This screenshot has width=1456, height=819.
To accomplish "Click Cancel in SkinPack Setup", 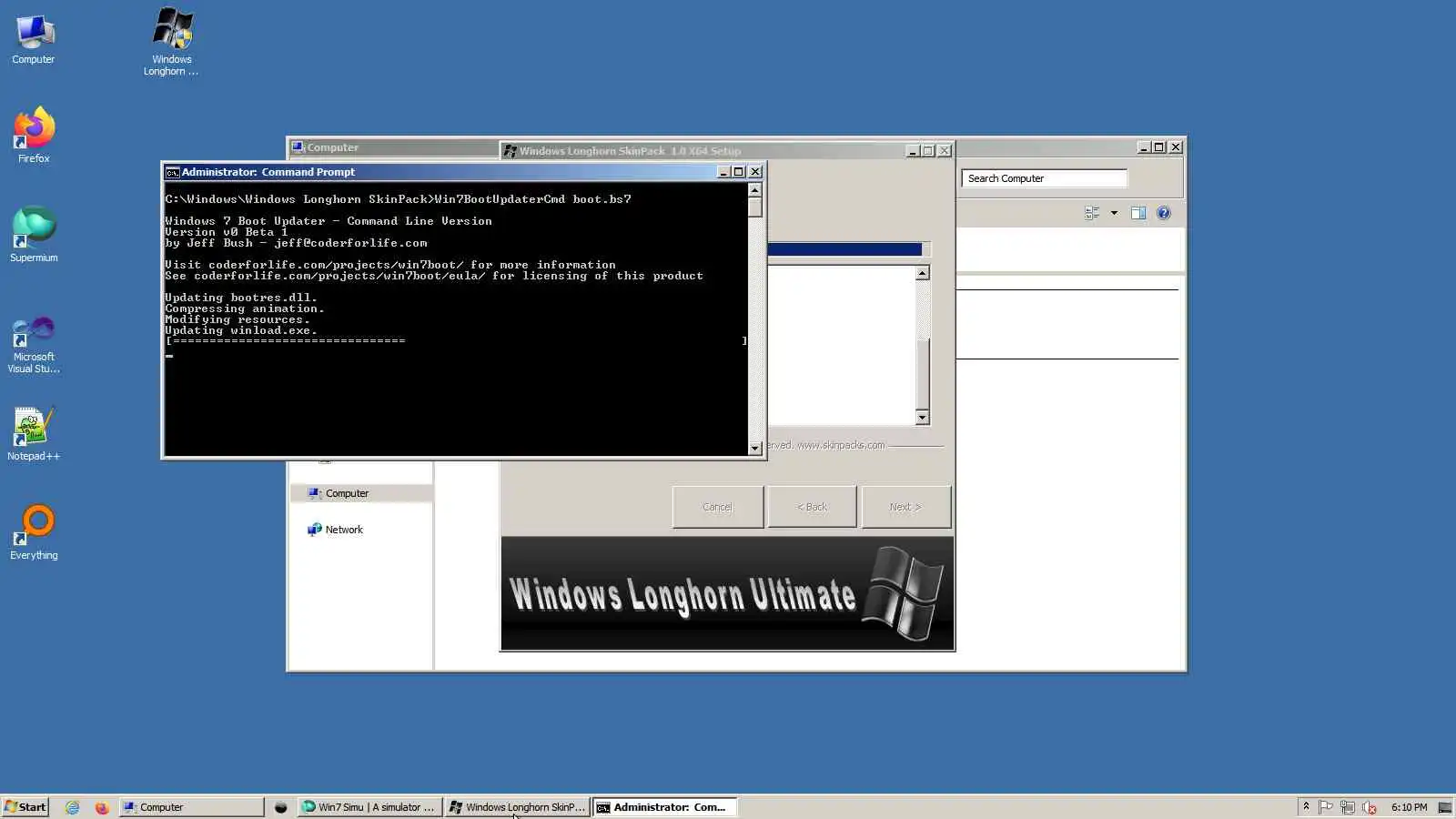I will (717, 507).
